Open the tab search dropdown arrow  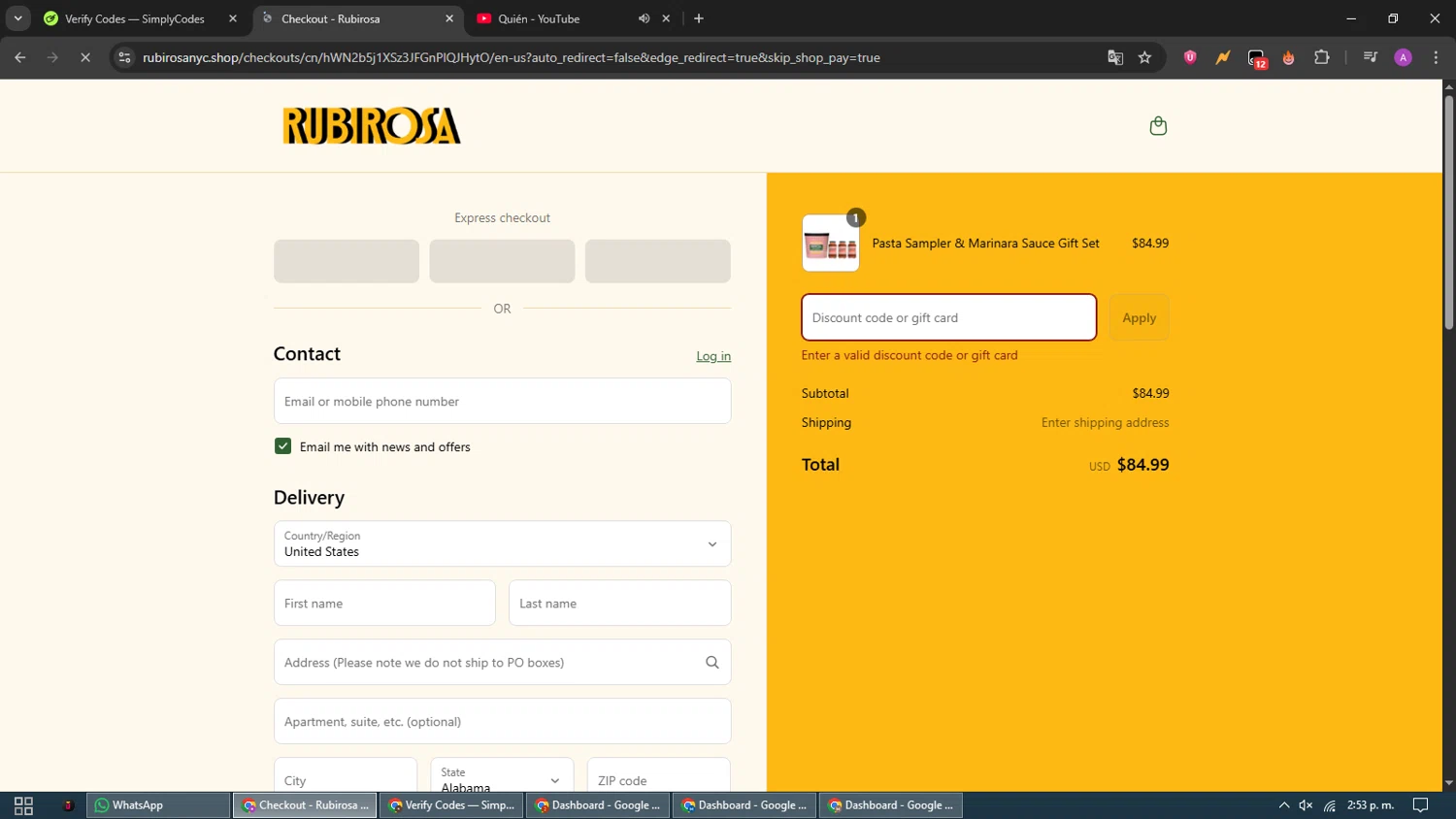(17, 18)
